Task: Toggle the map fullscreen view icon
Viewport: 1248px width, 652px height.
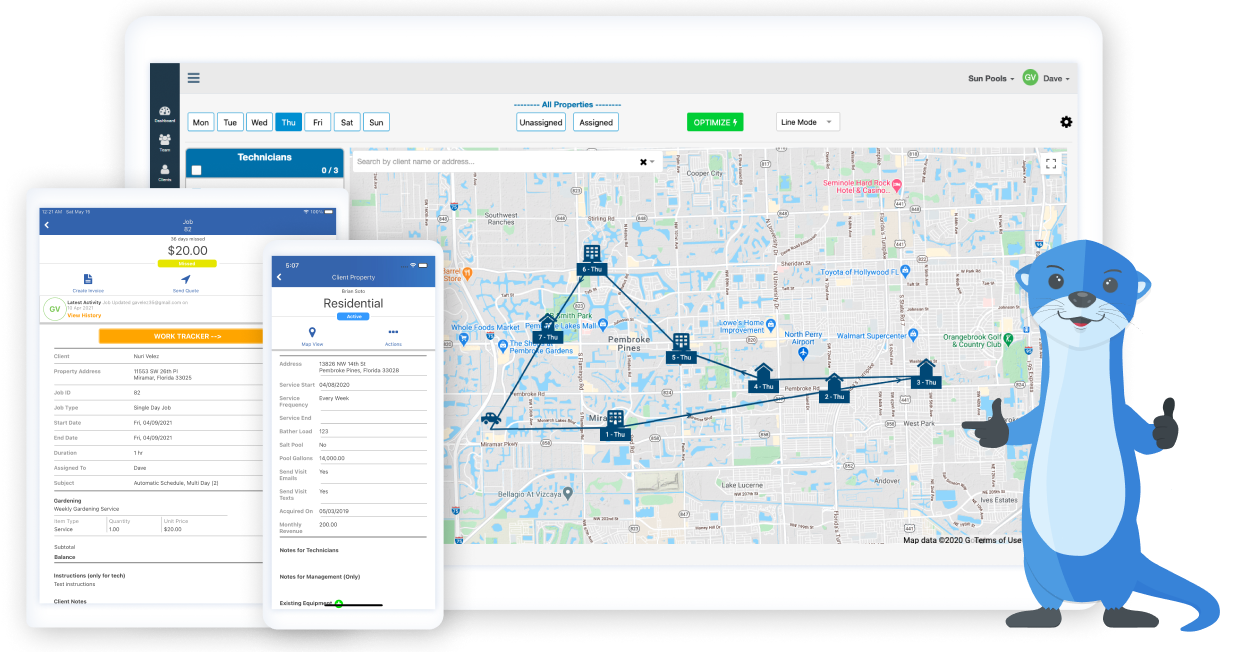Action: coord(1050,163)
